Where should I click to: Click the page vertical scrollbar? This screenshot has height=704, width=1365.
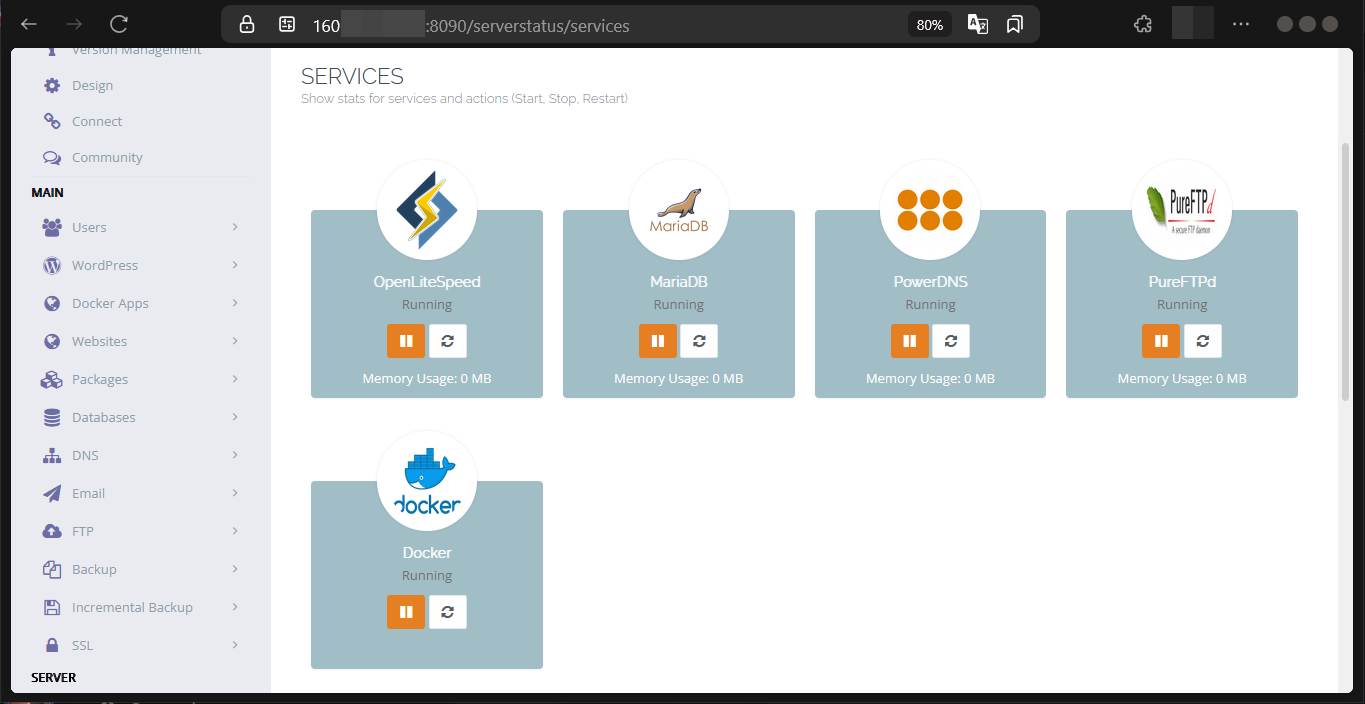pyautogui.click(x=1345, y=270)
